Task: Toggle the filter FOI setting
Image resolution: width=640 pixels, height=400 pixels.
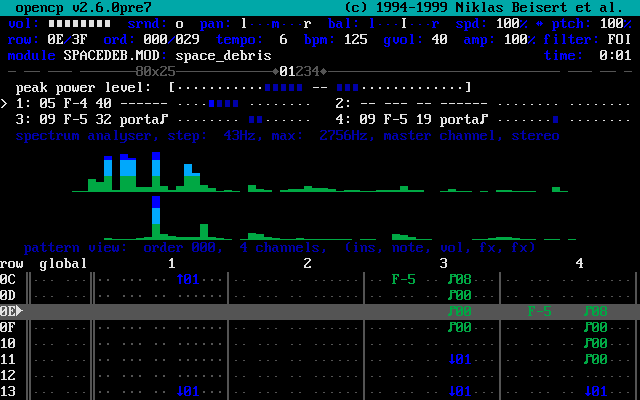Action: (619, 39)
